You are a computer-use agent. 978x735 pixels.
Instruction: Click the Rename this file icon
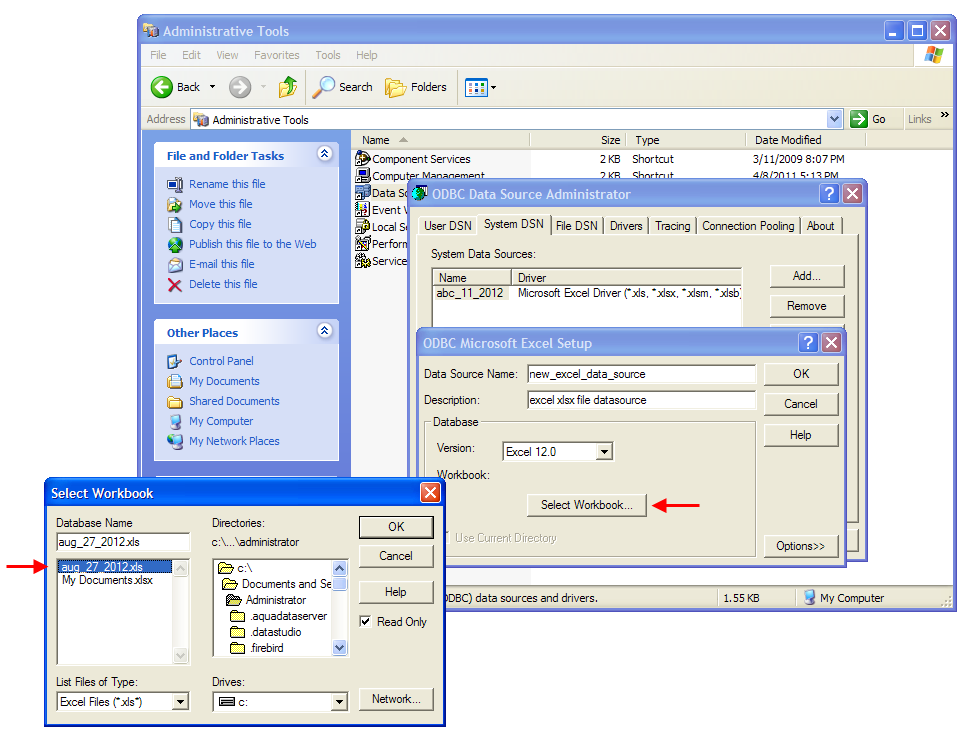point(175,184)
